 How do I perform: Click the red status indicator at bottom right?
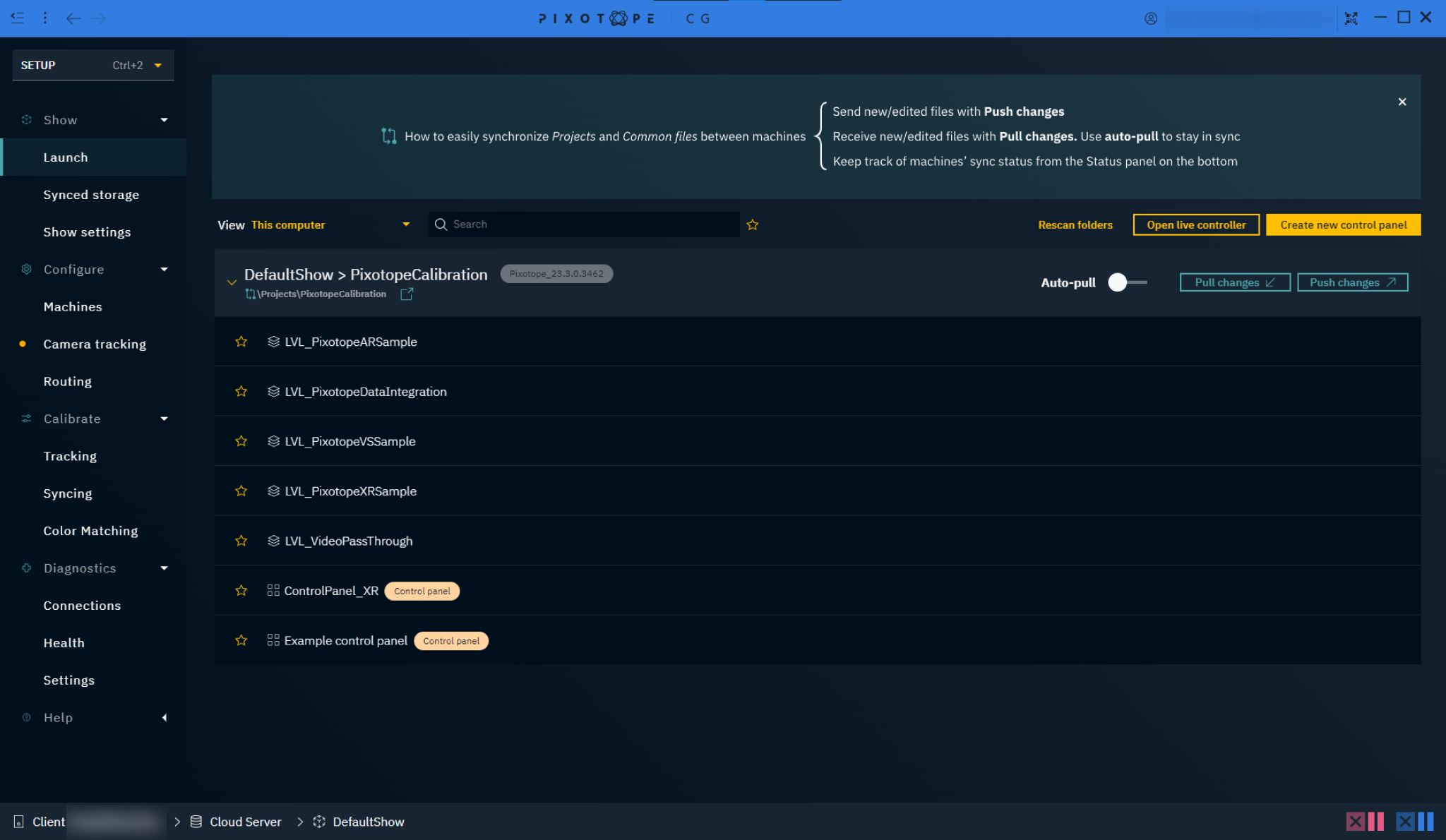click(x=1364, y=821)
